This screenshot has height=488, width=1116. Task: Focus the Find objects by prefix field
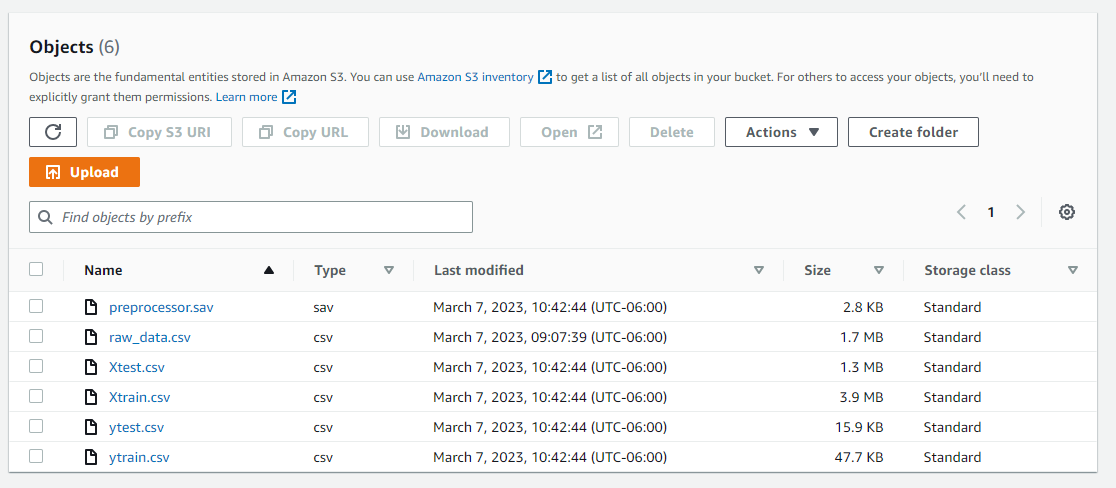tap(251, 217)
